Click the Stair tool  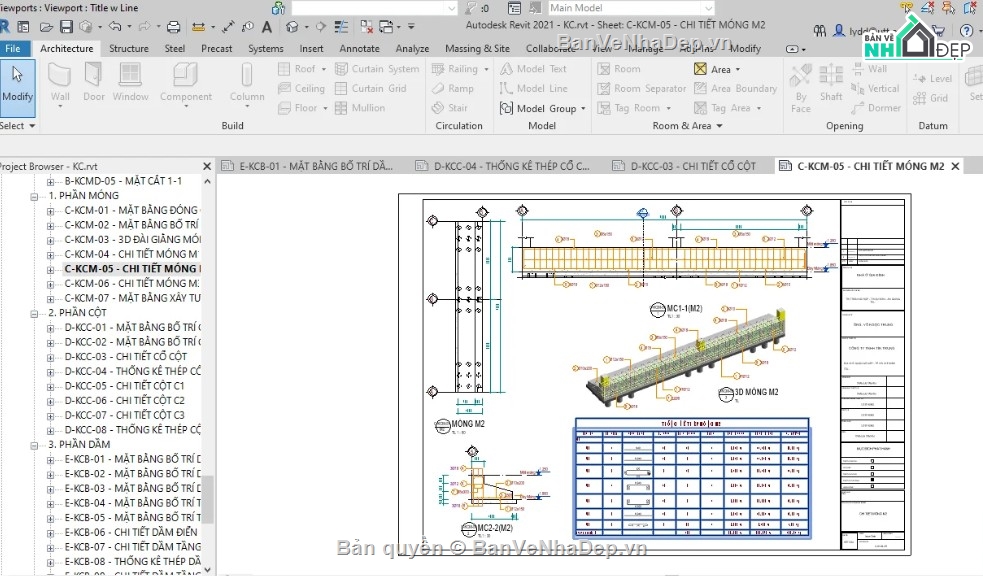tap(450, 108)
